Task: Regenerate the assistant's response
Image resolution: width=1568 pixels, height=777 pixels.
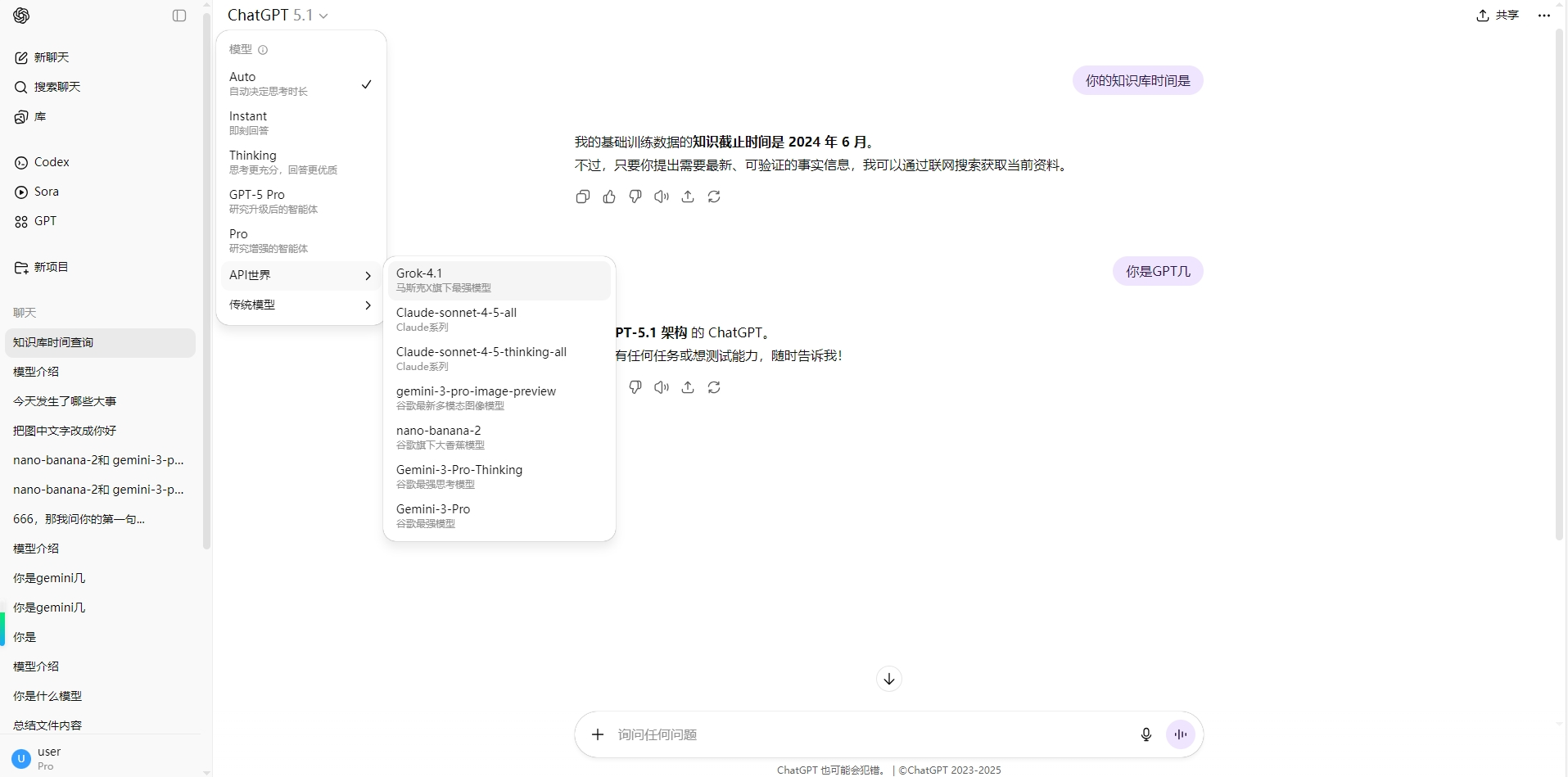Action: tap(714, 197)
